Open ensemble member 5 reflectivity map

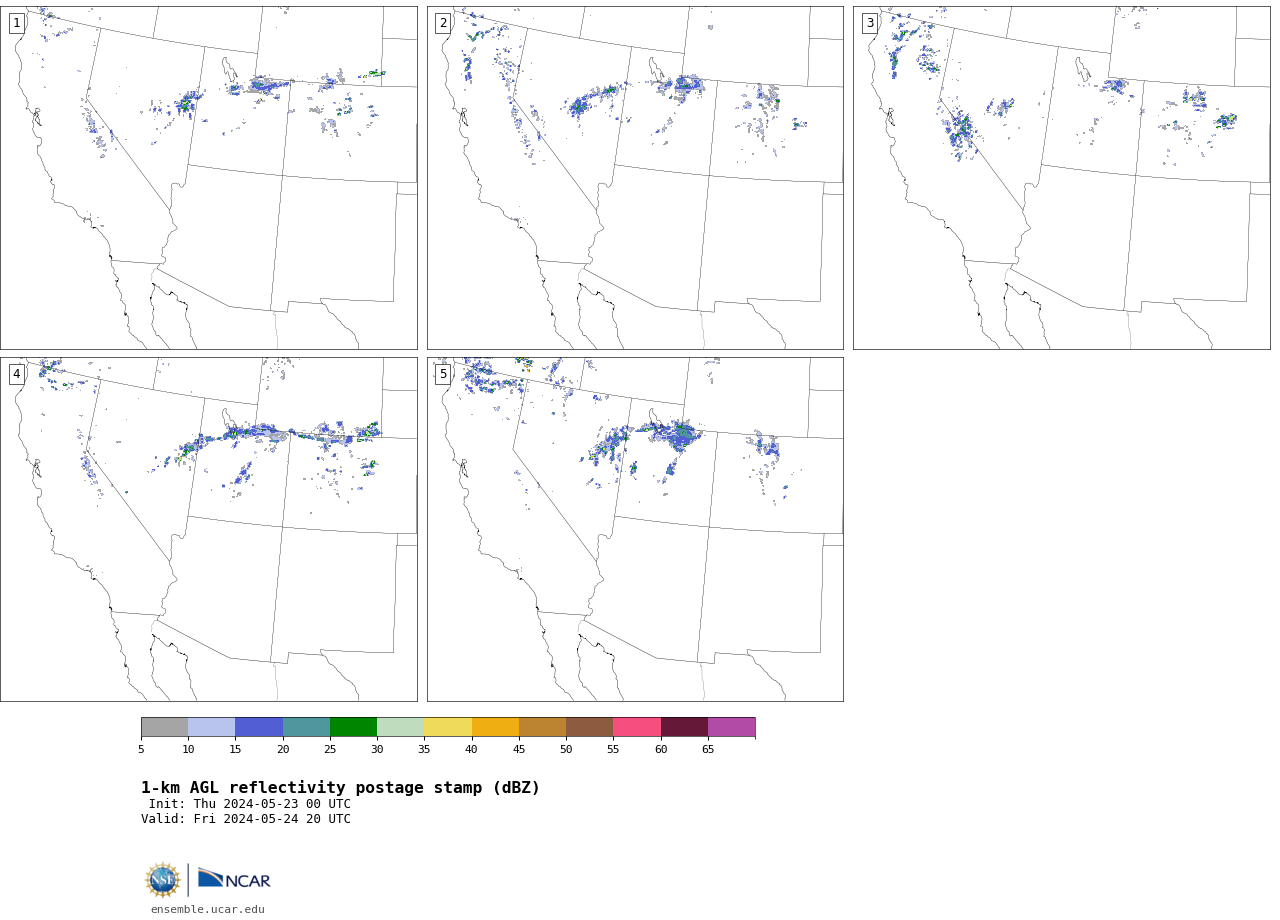635,529
